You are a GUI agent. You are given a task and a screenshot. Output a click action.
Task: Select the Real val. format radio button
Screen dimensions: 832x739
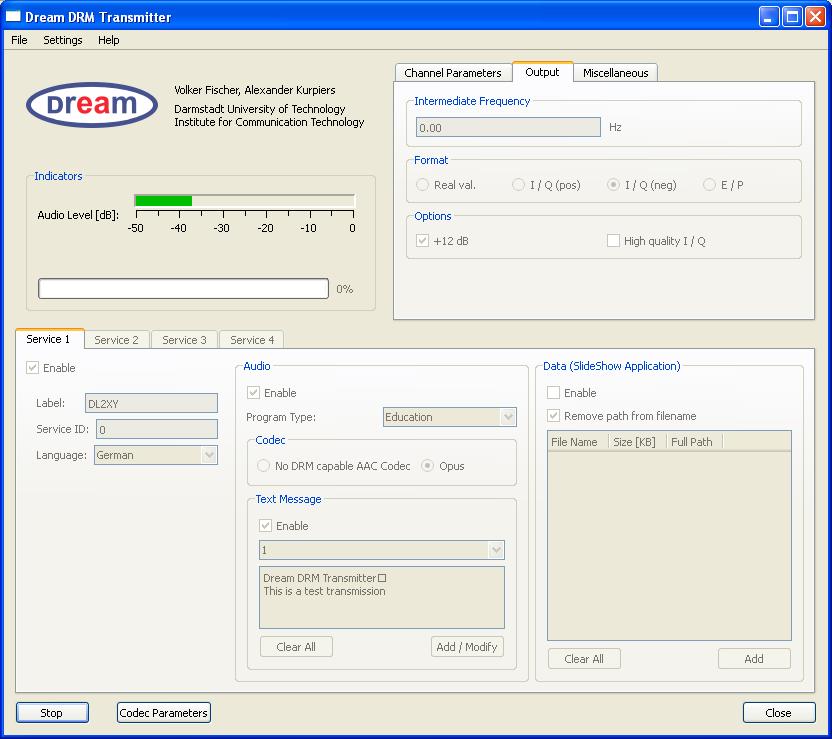tap(422, 185)
